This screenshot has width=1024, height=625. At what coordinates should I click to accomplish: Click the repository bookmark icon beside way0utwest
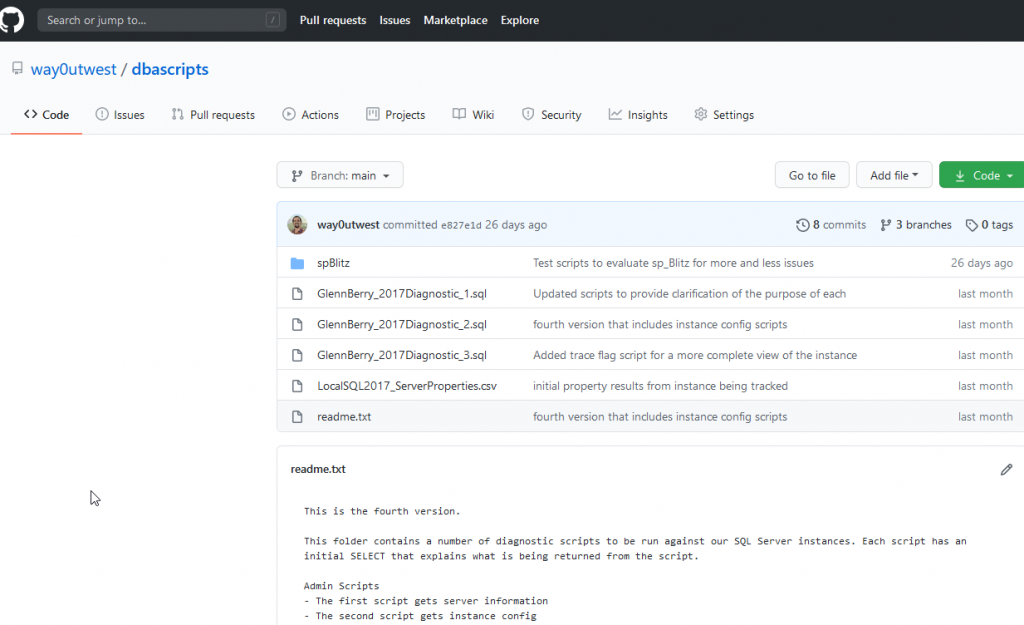[x=16, y=69]
